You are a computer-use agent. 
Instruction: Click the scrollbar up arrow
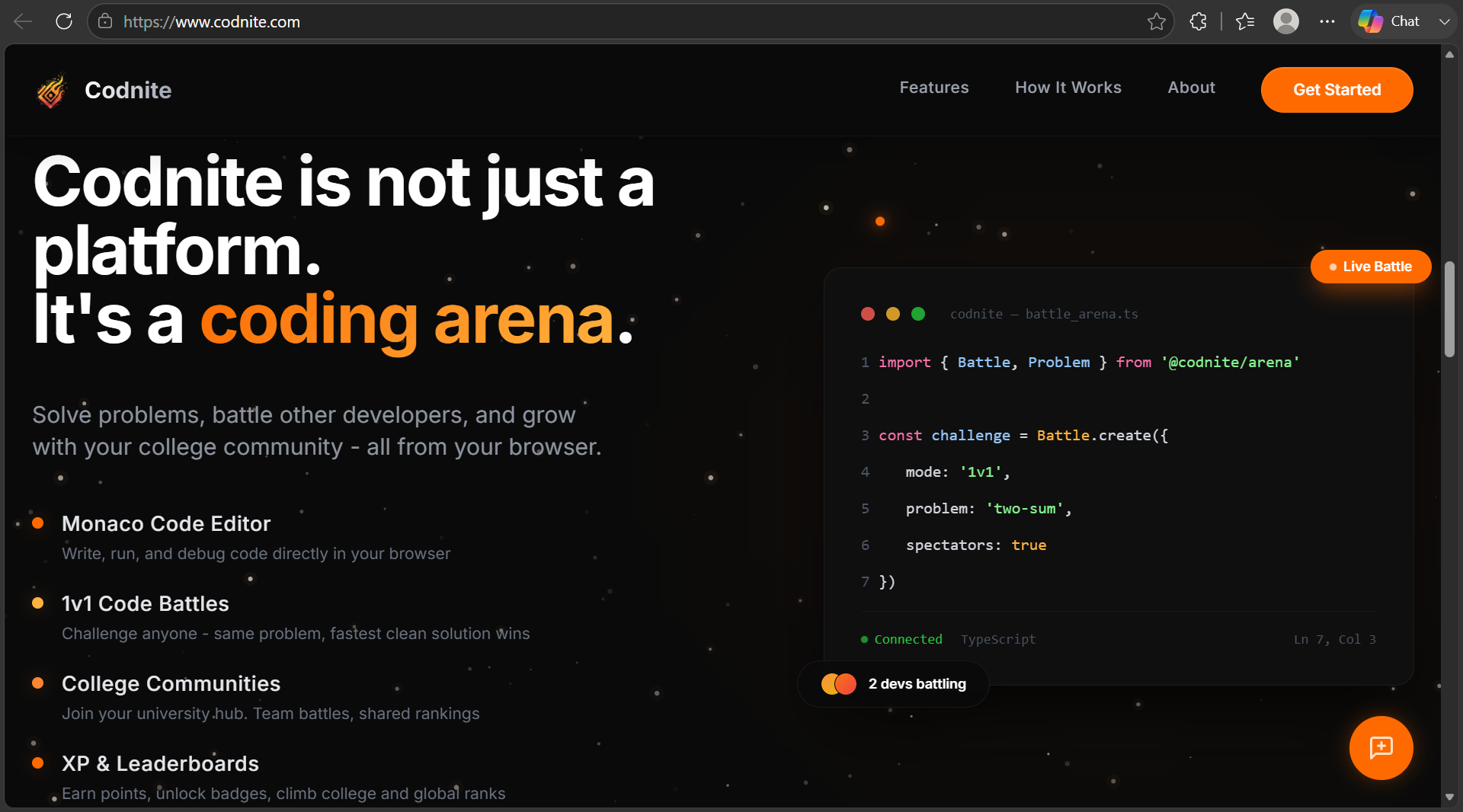[1449, 55]
